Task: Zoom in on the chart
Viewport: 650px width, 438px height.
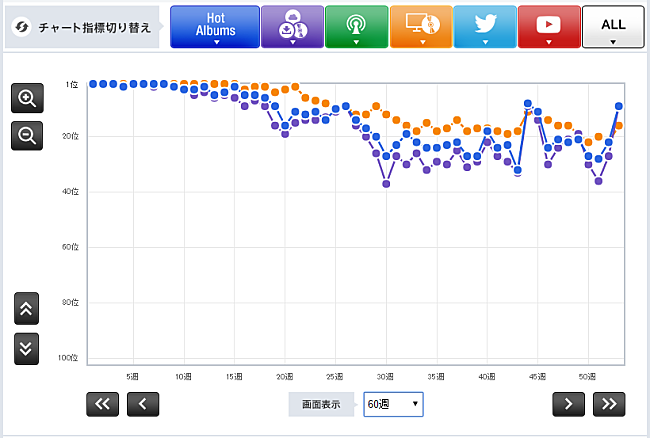Action: (27, 98)
